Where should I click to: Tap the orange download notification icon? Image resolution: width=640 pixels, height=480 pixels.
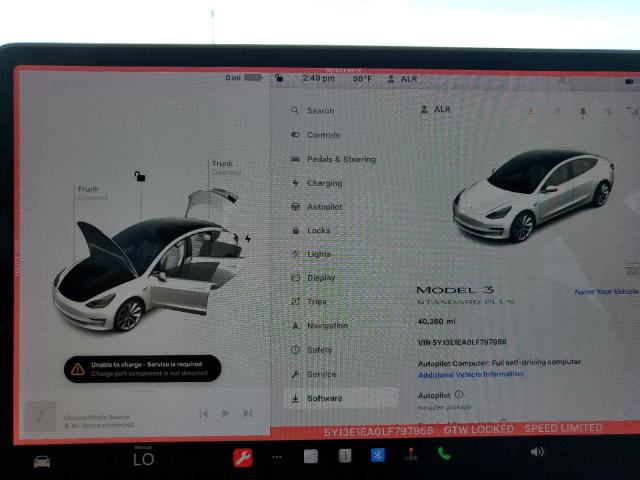point(531,111)
